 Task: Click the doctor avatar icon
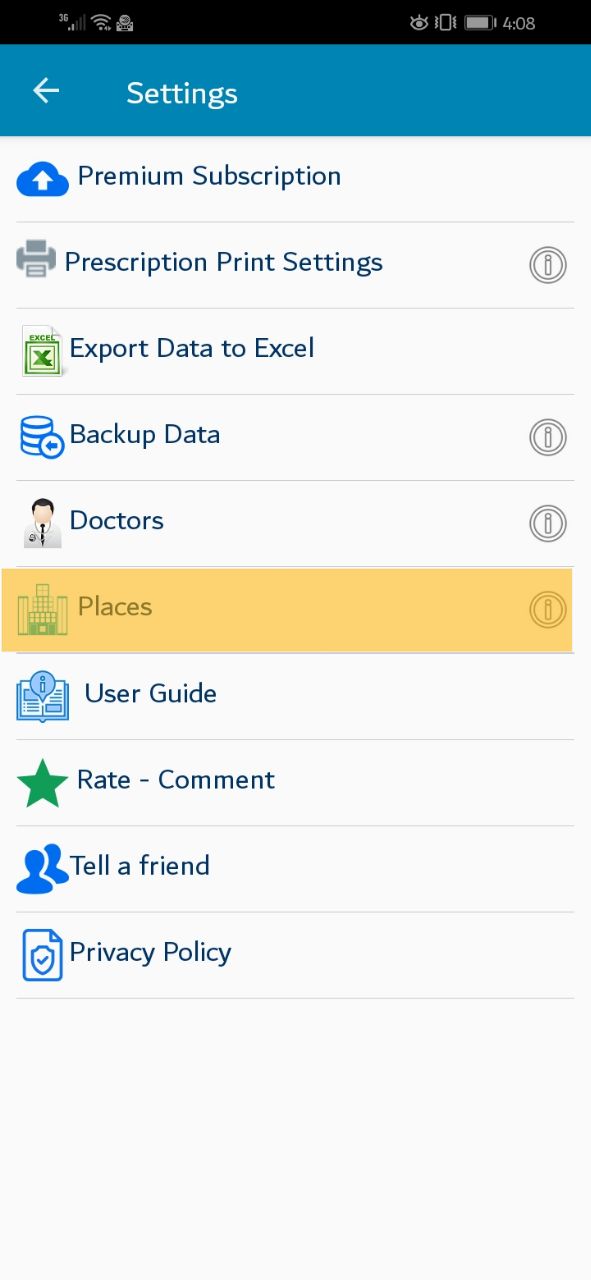pyautogui.click(x=42, y=523)
